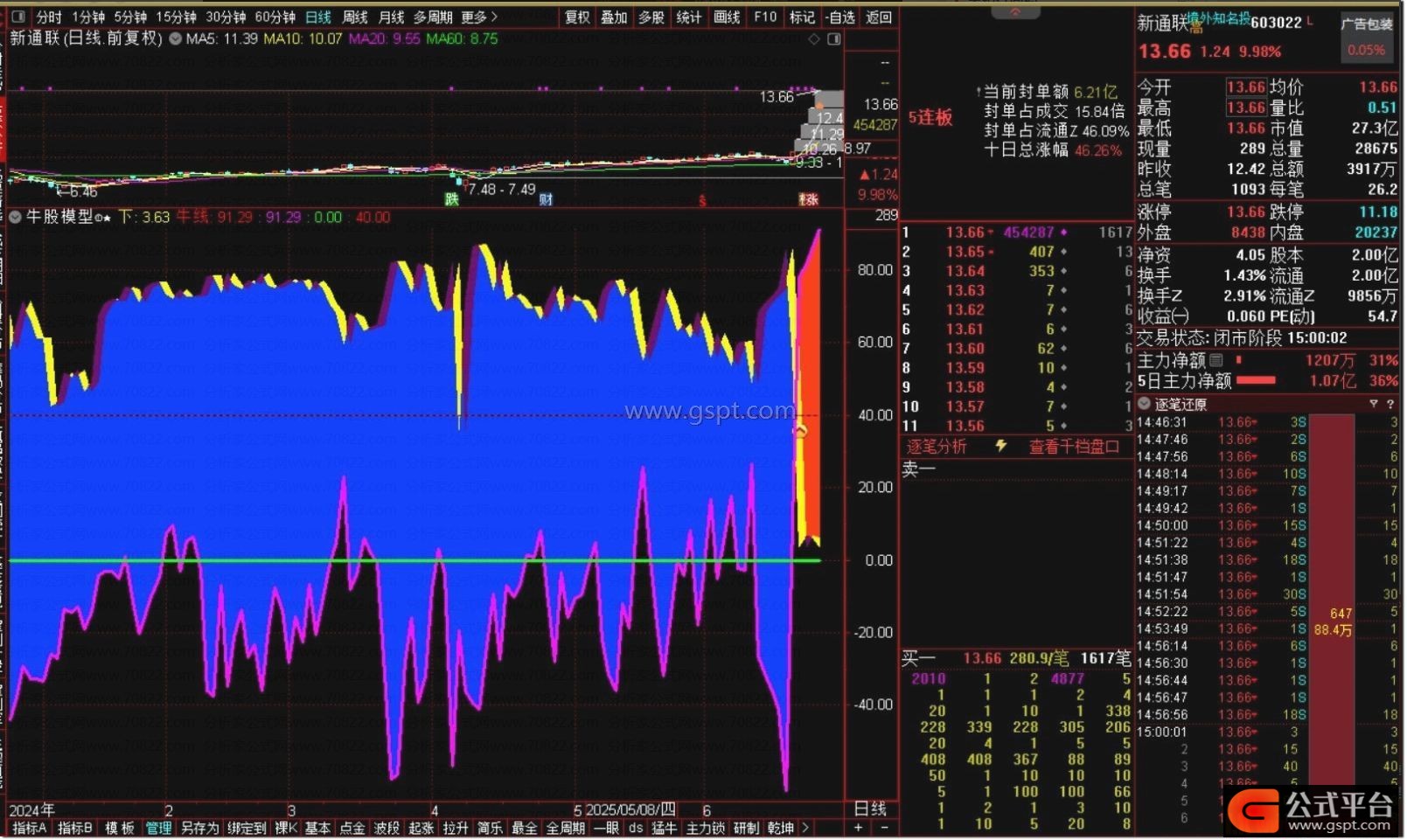Select the 乾坤 indicator tab
The width and height of the screenshot is (1407, 840).
(x=781, y=828)
